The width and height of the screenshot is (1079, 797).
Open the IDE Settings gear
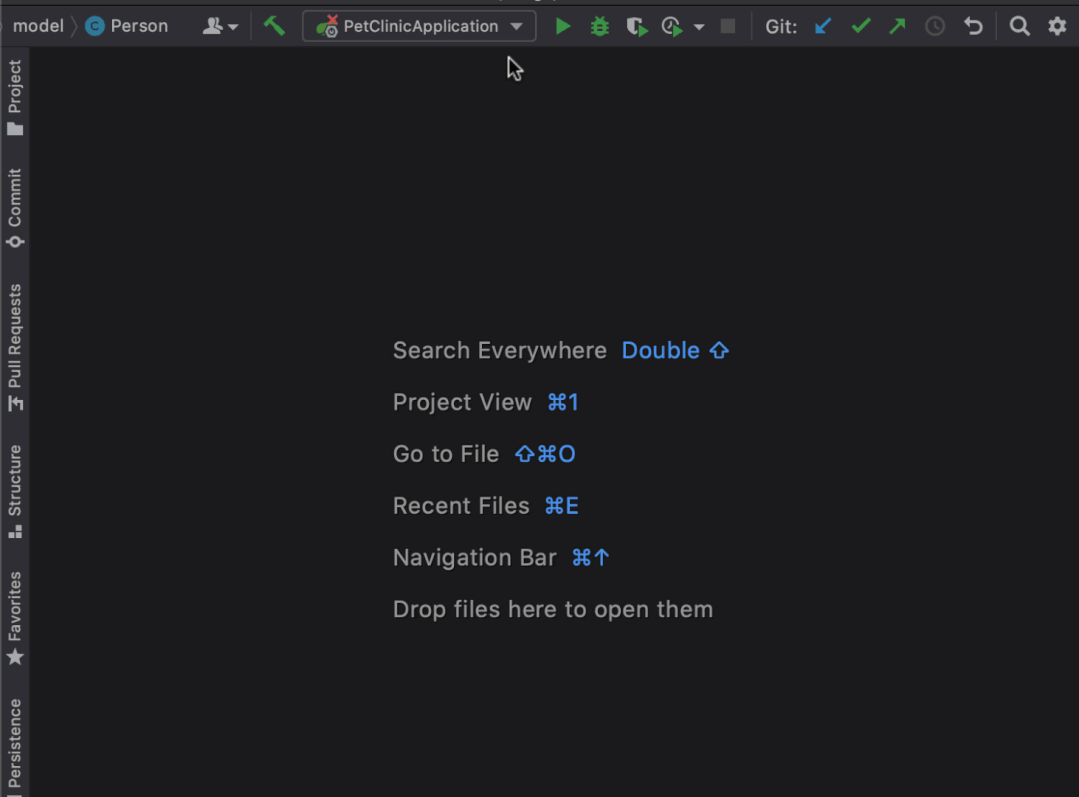coord(1057,26)
